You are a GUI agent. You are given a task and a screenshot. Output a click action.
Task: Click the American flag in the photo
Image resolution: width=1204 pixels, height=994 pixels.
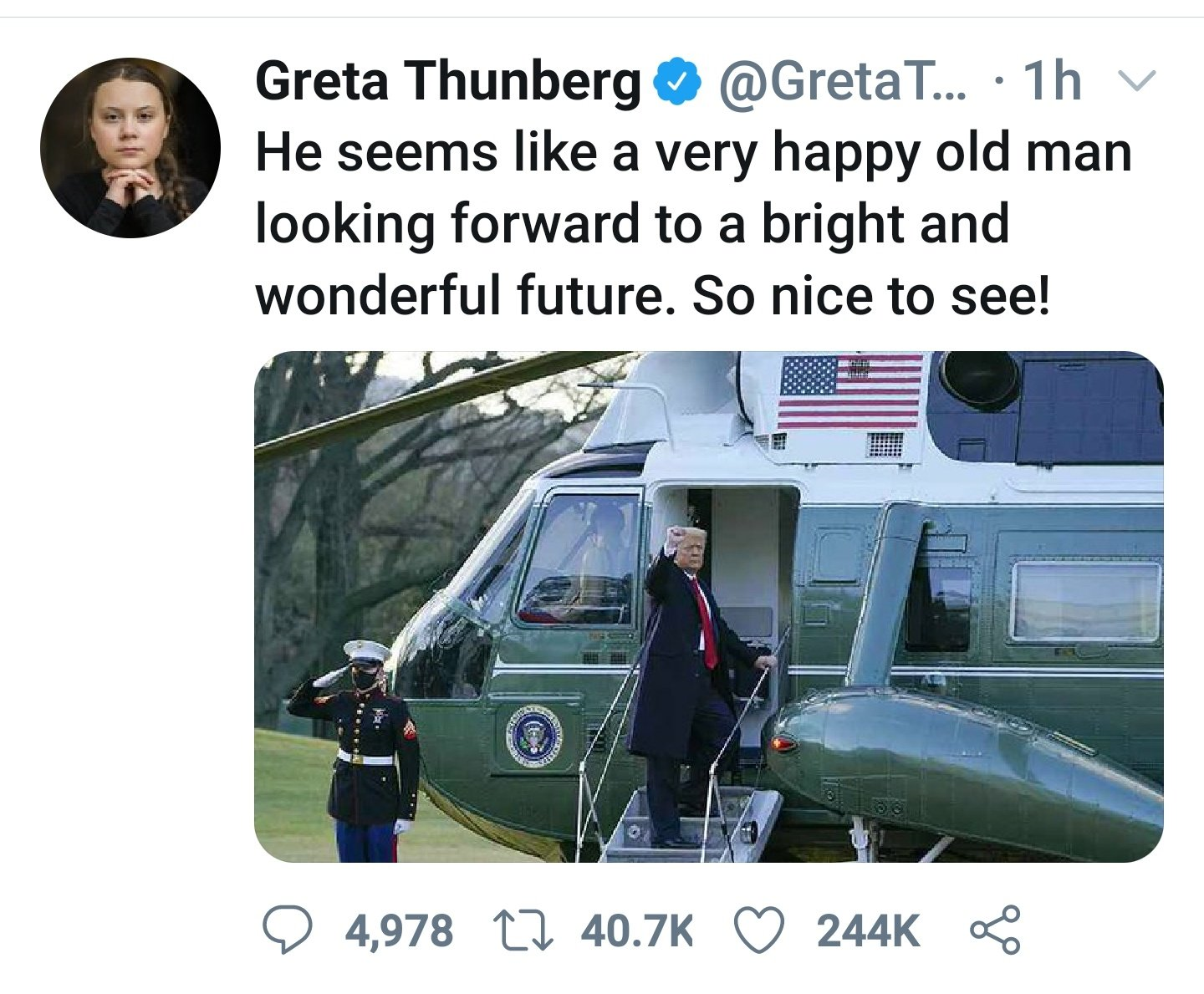point(850,391)
